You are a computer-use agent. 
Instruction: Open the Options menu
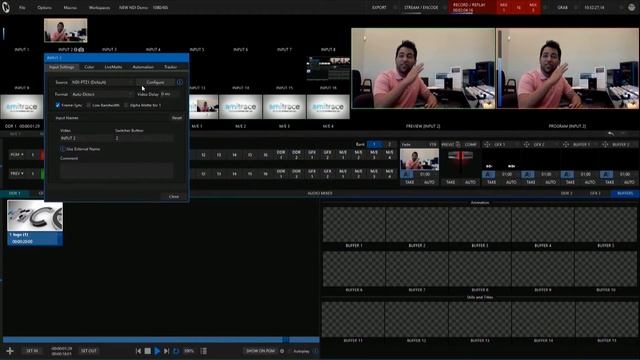[44, 7]
